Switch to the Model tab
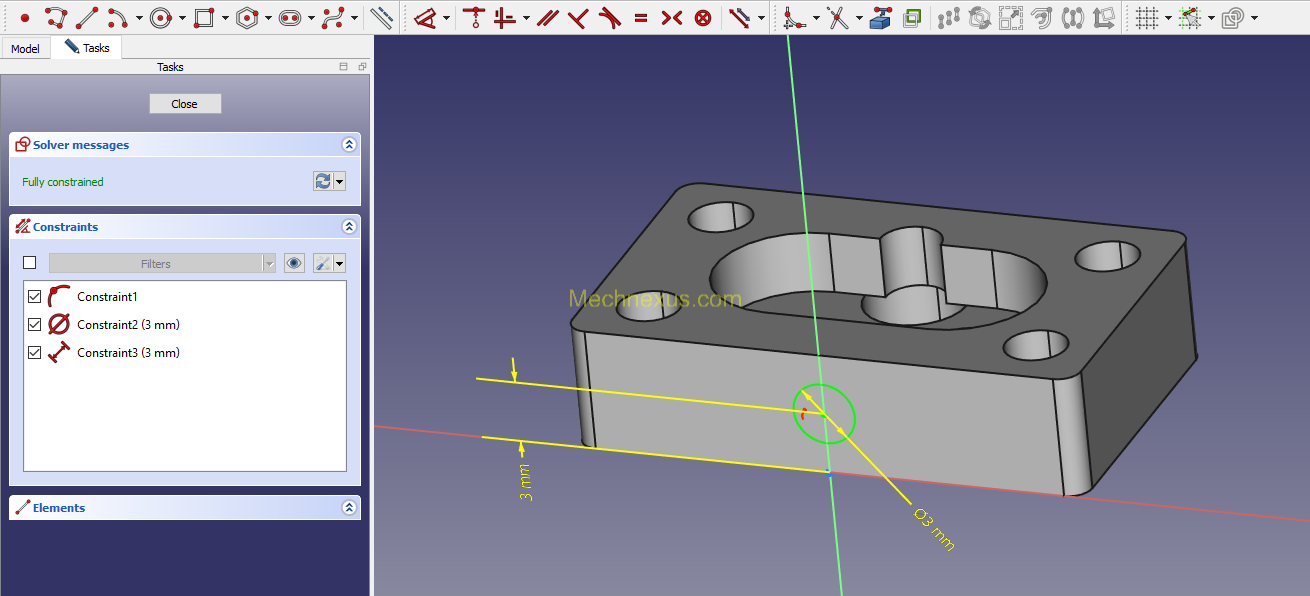 click(25, 48)
